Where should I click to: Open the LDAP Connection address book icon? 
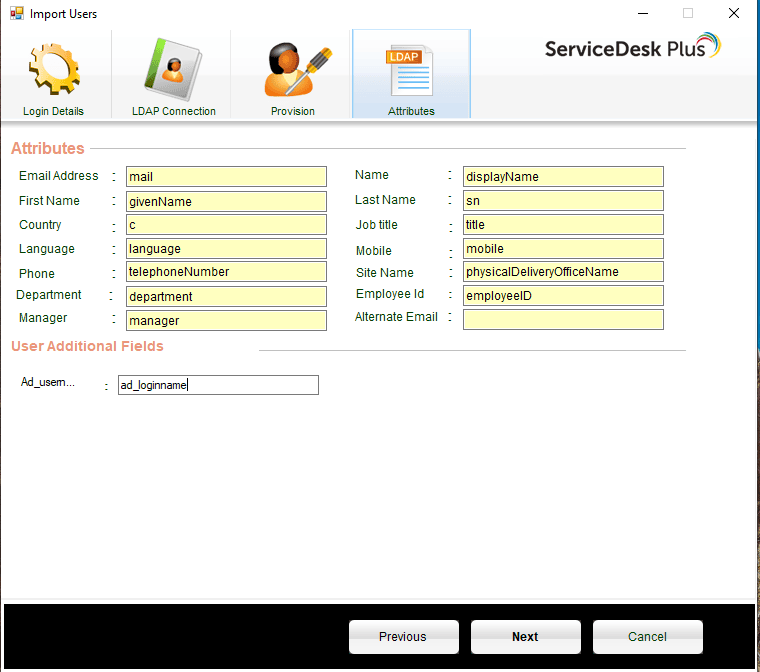pos(173,70)
